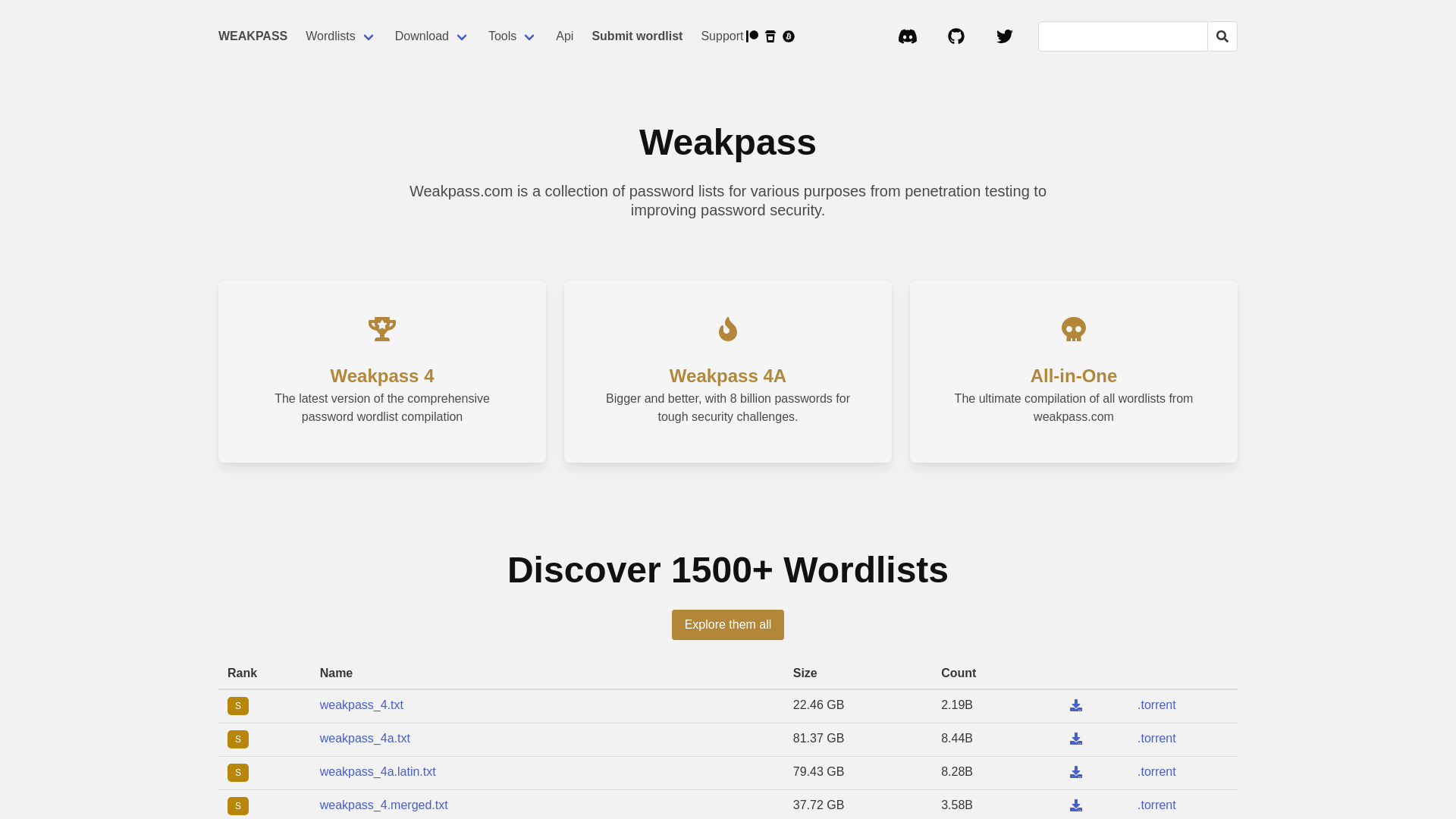This screenshot has height=819, width=1456.
Task: Click into the search input field
Action: coord(1122,36)
